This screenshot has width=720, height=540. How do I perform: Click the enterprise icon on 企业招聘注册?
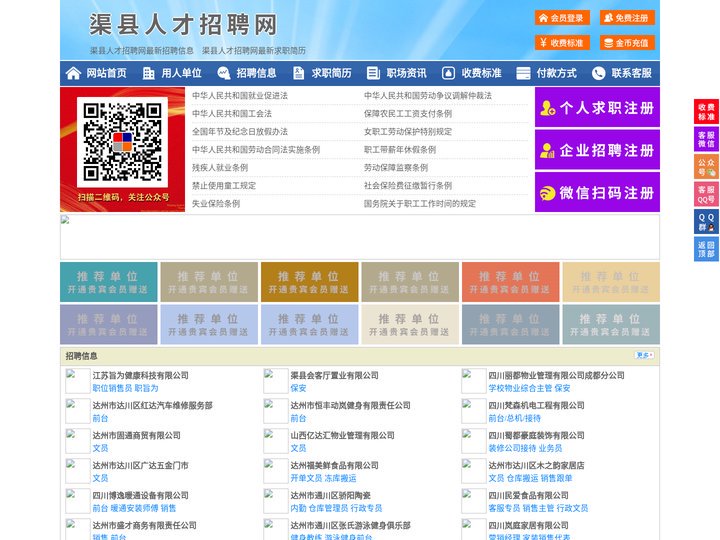click(547, 150)
